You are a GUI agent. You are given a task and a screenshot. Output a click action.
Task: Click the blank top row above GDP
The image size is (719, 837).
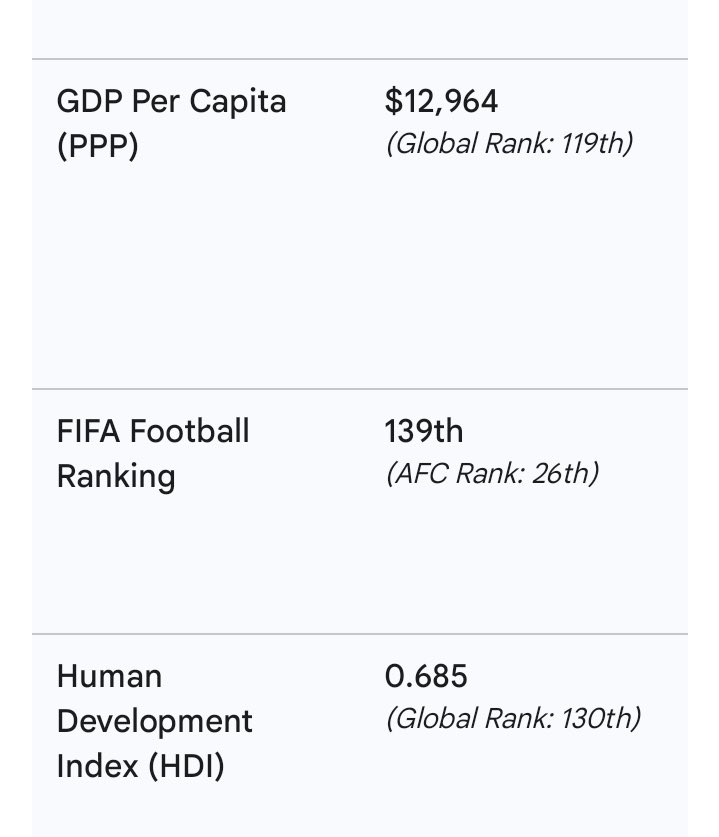click(x=360, y=29)
